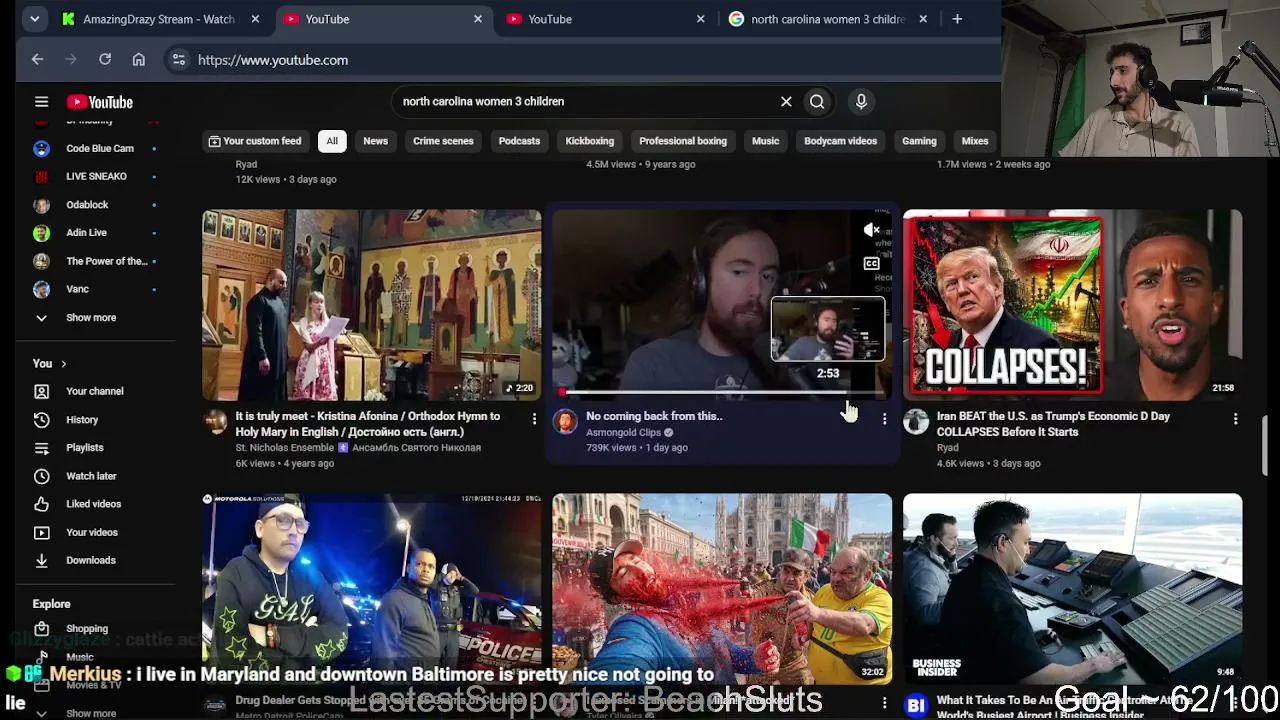Select the All filter chip

coord(332,141)
